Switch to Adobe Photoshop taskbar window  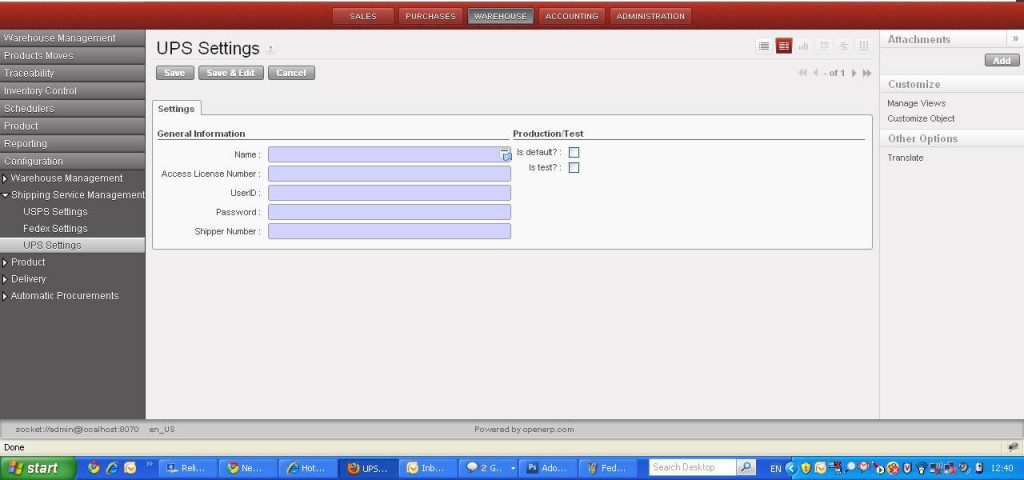547,468
